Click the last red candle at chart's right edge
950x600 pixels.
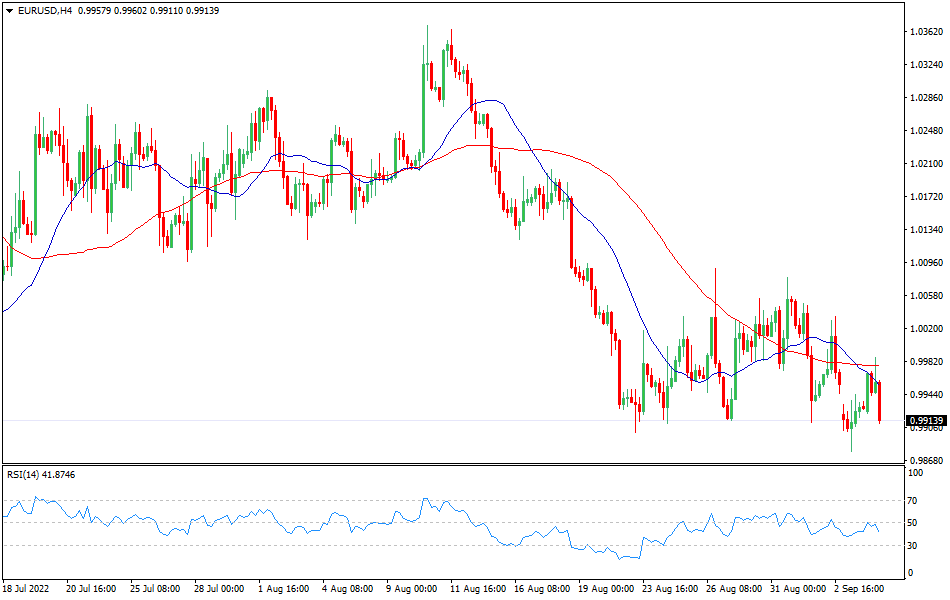pos(879,402)
